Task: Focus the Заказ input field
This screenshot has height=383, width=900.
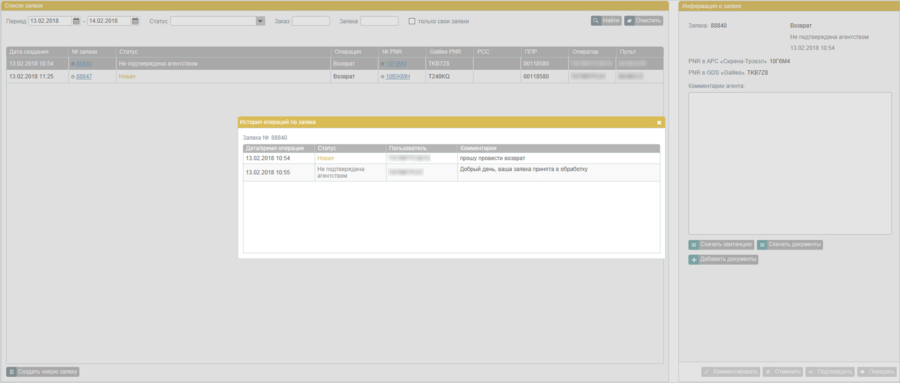Action: click(x=311, y=21)
